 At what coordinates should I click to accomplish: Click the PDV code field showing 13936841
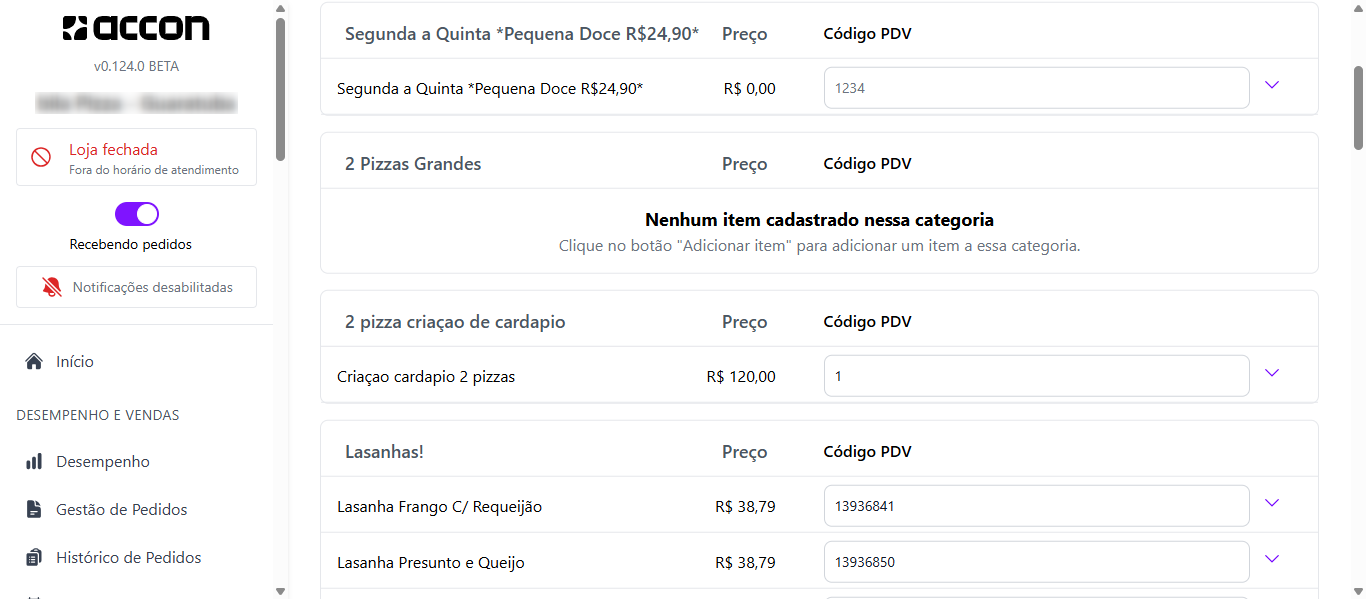(x=1036, y=506)
